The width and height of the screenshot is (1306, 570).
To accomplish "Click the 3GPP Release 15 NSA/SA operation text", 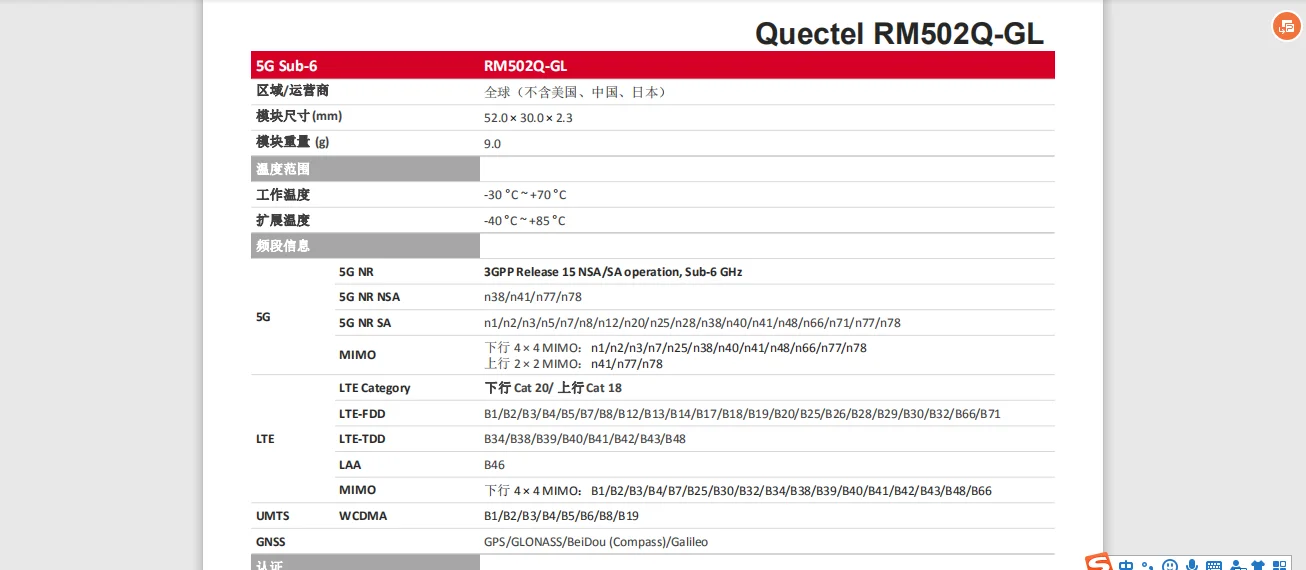I will click(x=613, y=272).
